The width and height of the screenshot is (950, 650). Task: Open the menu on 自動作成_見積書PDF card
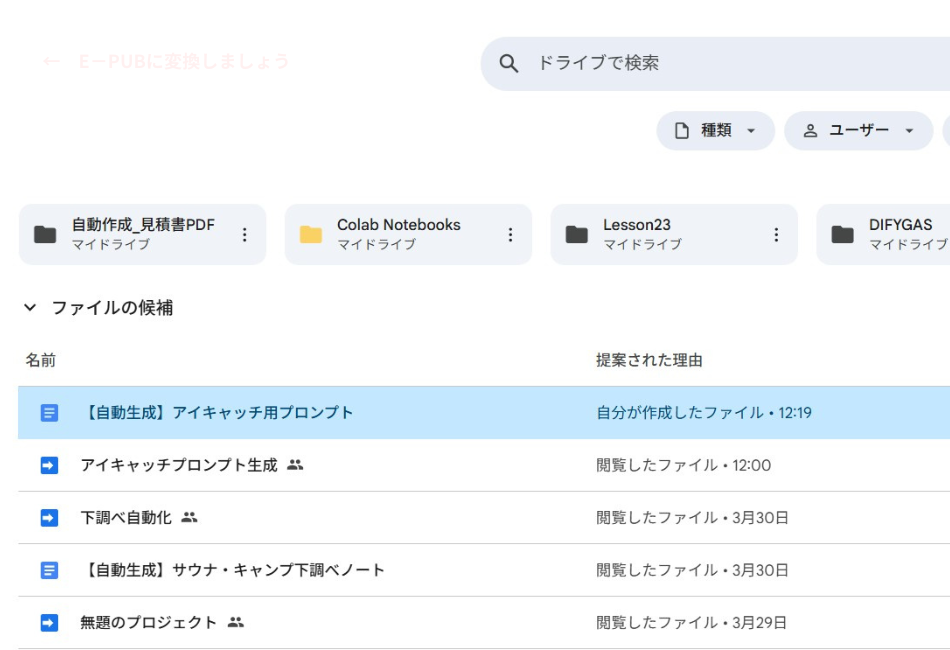[x=245, y=233]
